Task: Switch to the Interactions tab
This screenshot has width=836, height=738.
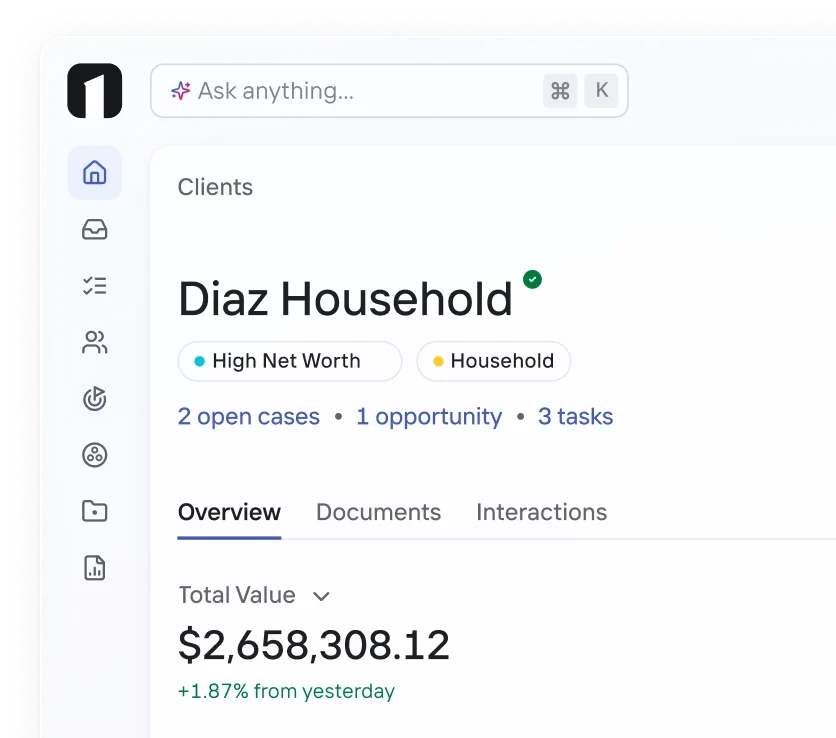Action: (x=542, y=512)
